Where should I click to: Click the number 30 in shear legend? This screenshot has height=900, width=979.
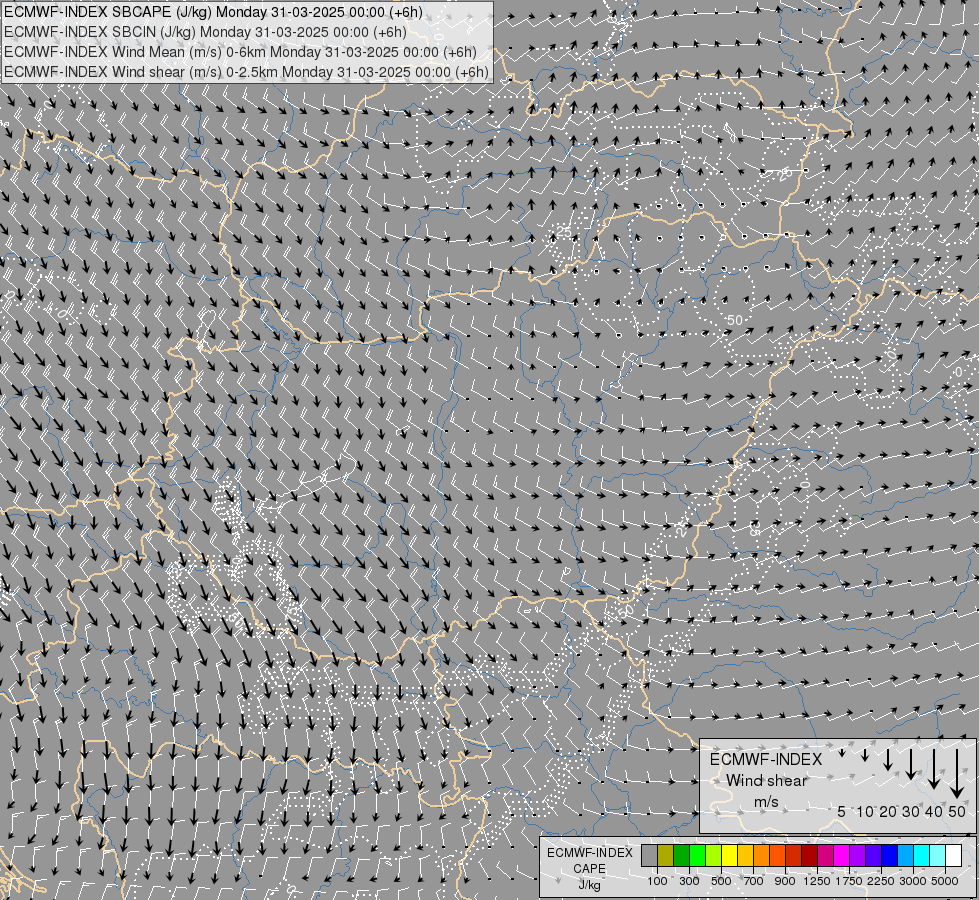click(910, 811)
